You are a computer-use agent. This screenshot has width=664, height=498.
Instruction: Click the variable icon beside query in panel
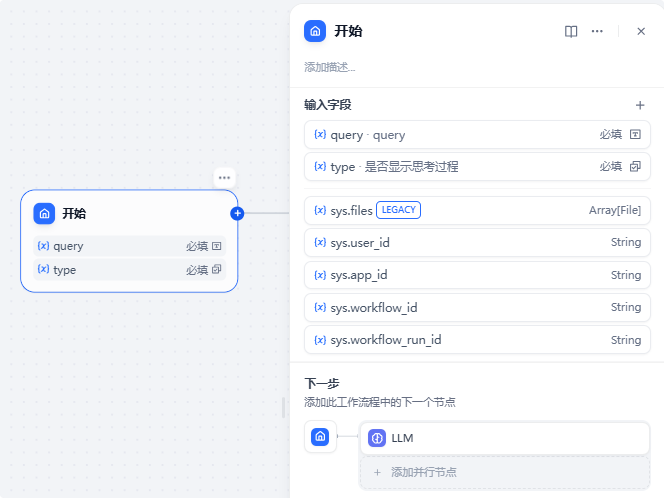[x=320, y=135]
